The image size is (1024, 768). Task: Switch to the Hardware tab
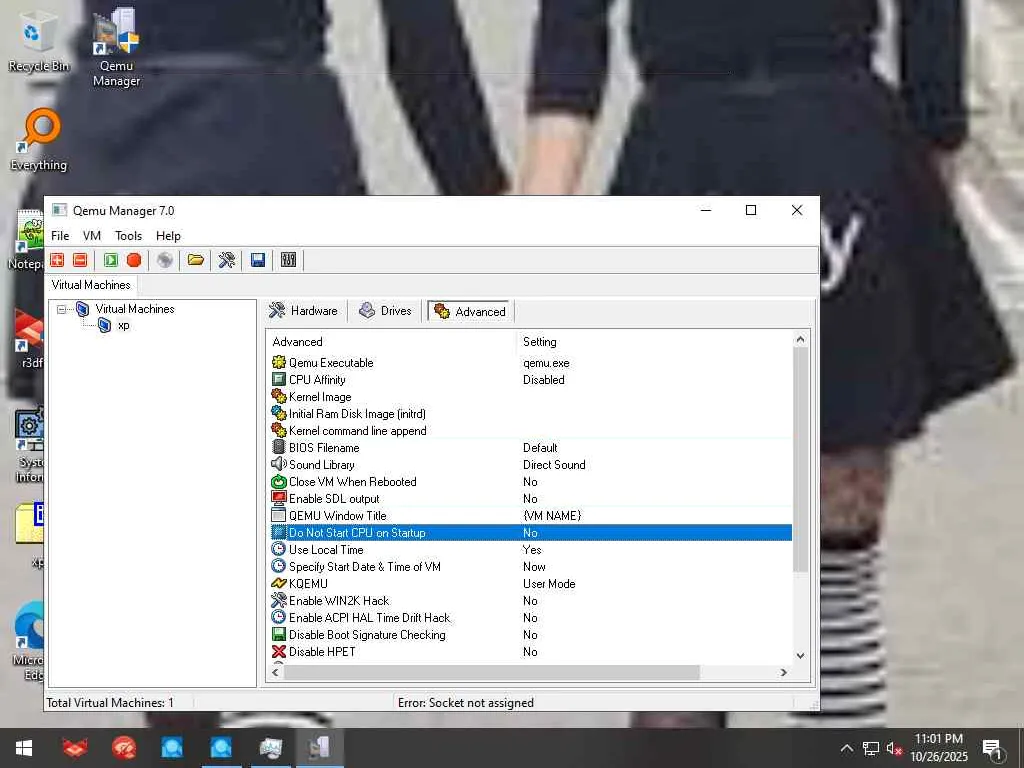pos(304,311)
